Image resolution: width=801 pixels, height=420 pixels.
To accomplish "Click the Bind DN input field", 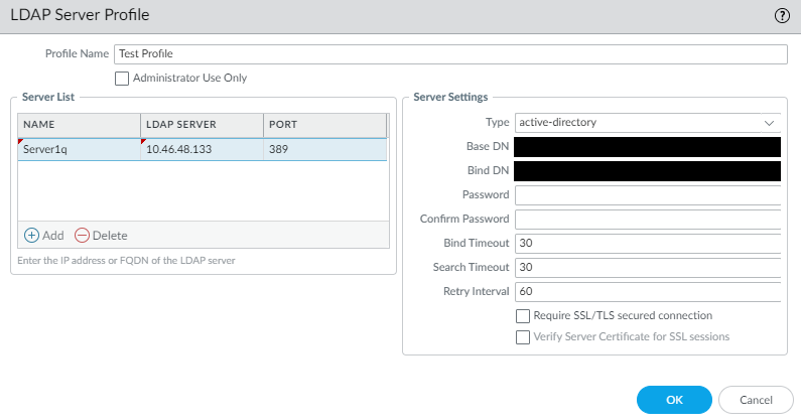I will [x=647, y=171].
